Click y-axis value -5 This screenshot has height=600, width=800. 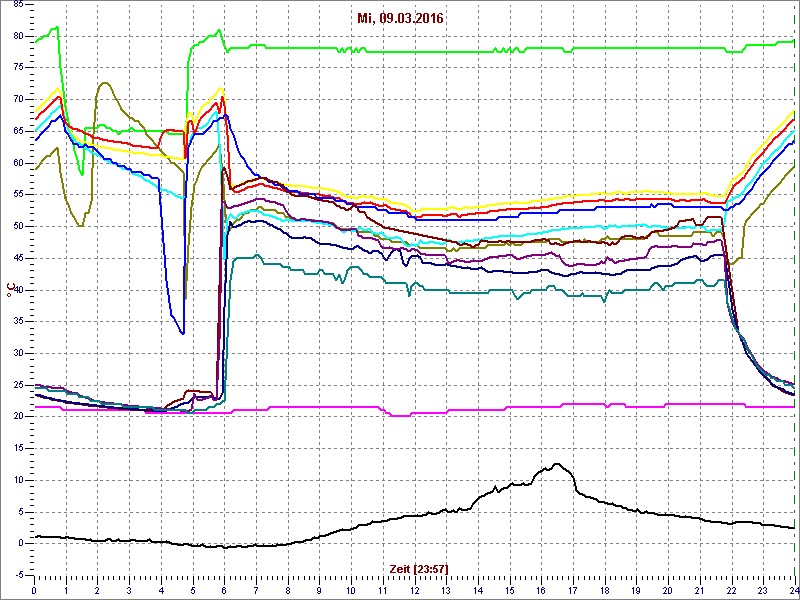[x=18, y=575]
